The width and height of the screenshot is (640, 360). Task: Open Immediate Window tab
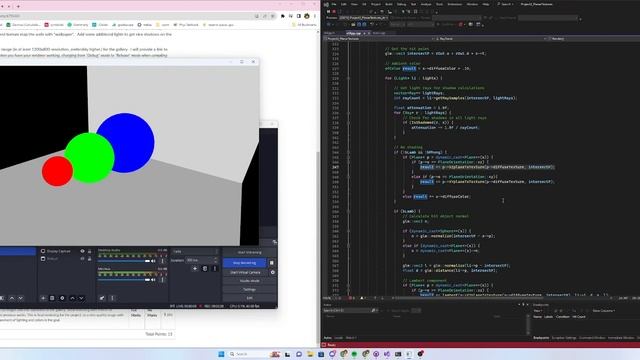point(621,338)
